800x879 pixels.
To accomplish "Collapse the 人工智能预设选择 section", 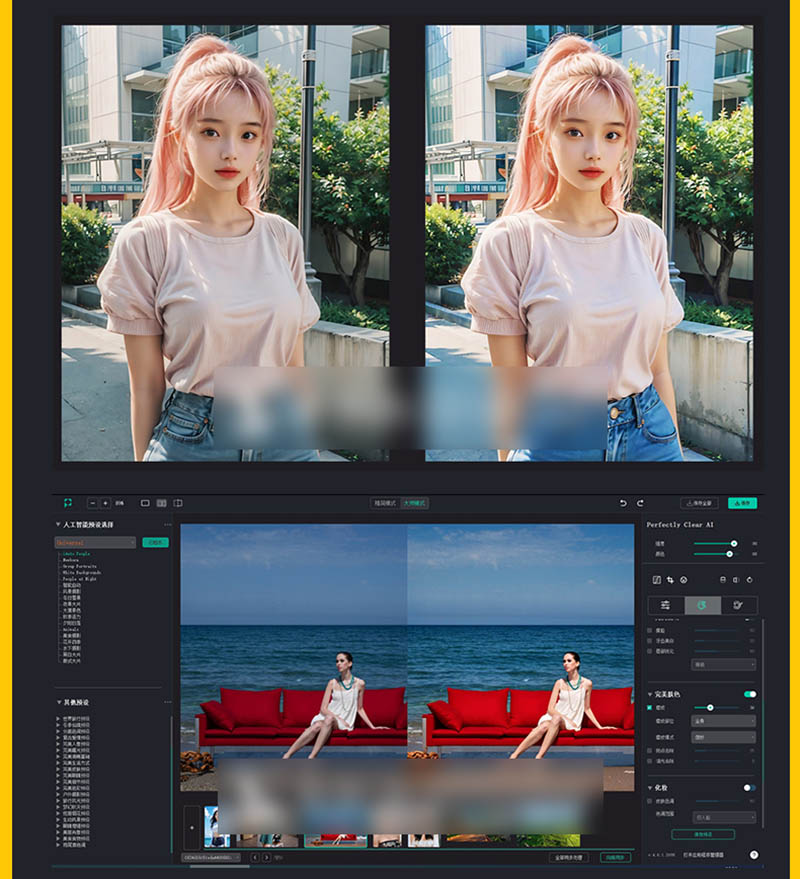I will (x=58, y=525).
